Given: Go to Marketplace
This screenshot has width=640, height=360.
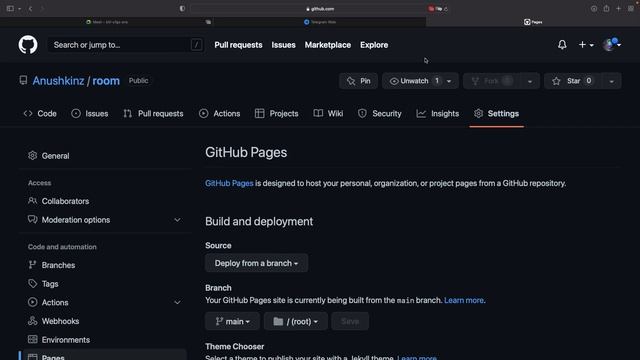Looking at the screenshot, I should (x=327, y=45).
